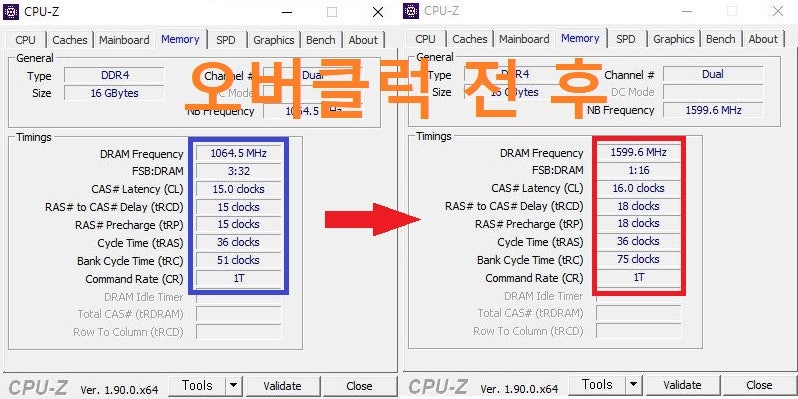Click the CPU-Z app icon in left window title bar
Viewport: 798px width, 399px height.
11,11
